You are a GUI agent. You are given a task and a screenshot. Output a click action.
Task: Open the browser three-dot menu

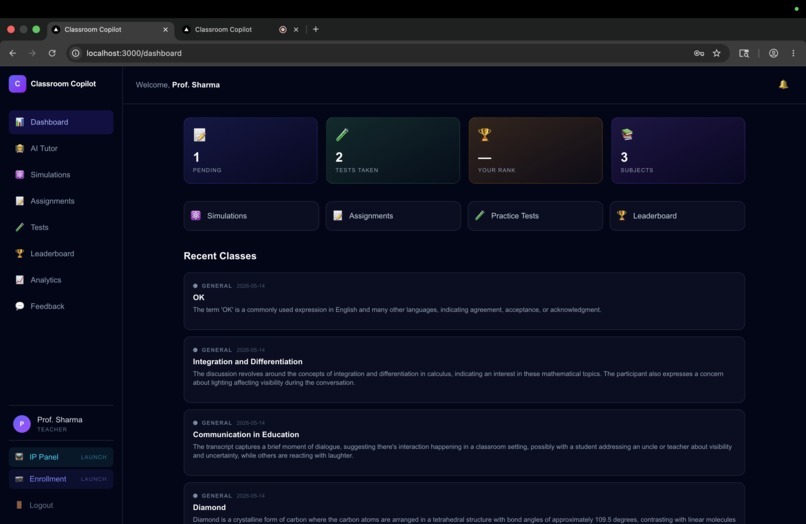point(793,53)
